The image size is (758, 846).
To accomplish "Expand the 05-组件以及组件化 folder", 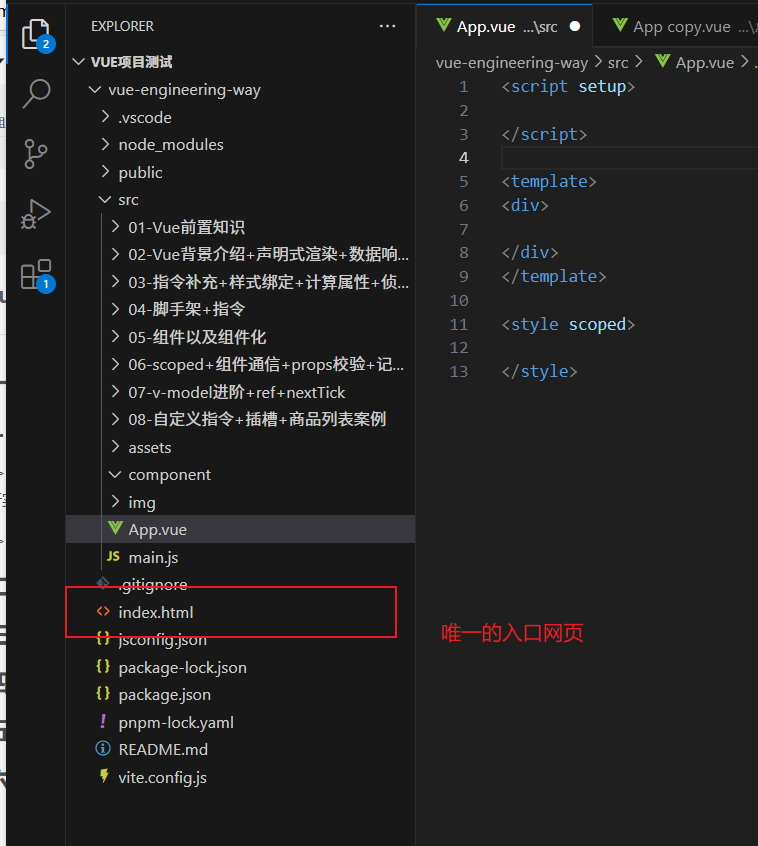I will pyautogui.click(x=115, y=337).
